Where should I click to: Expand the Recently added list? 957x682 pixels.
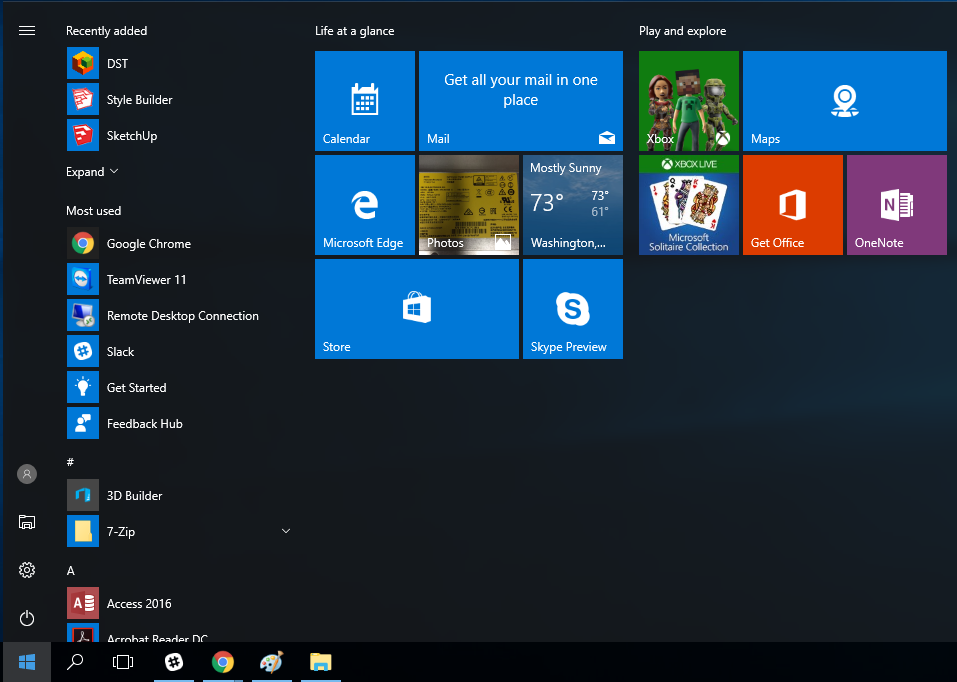pyautogui.click(x=92, y=172)
